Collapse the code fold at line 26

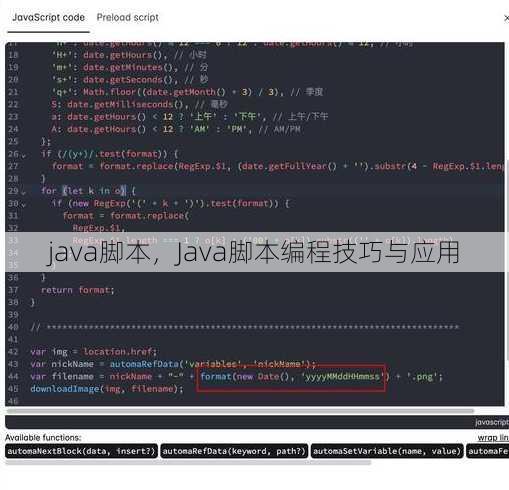tap(23, 155)
